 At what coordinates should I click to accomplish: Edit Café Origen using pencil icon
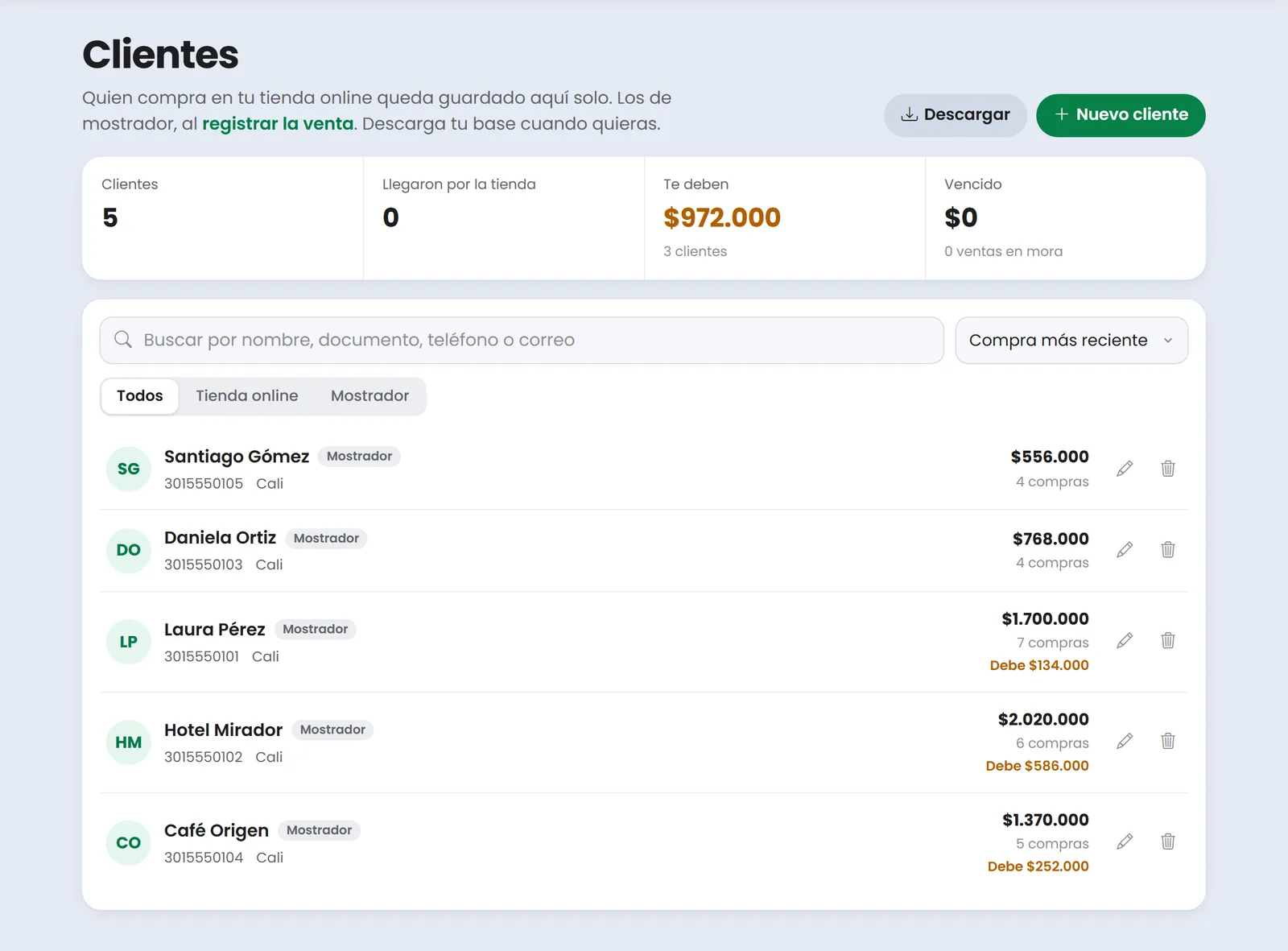pyautogui.click(x=1125, y=842)
